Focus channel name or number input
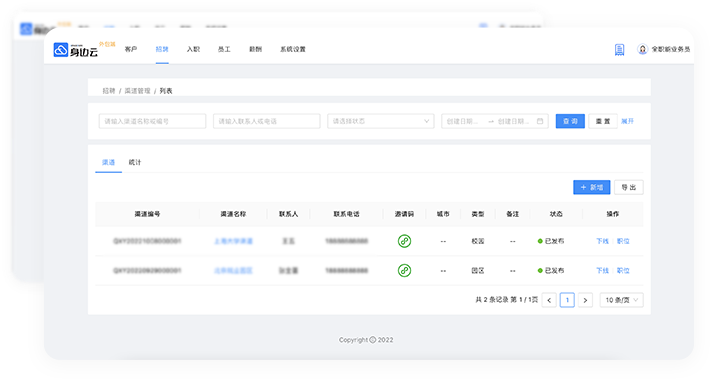The width and height of the screenshot is (710, 379). click(152, 121)
